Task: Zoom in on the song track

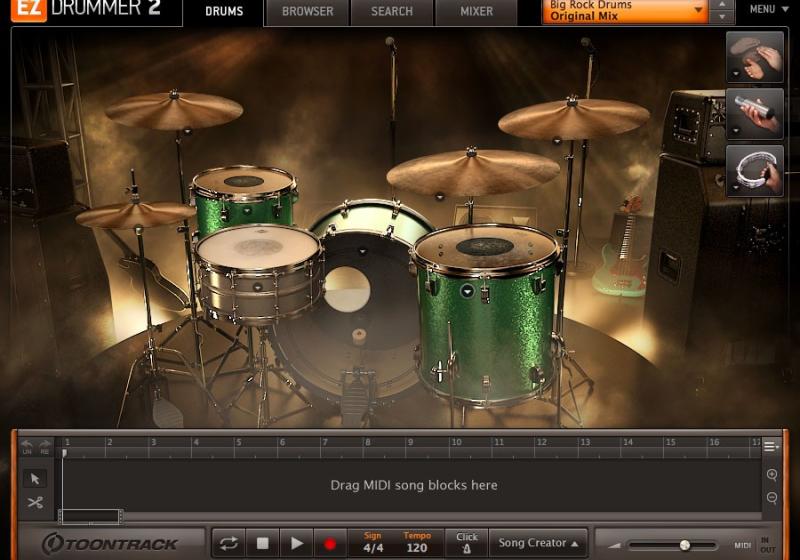Action: (772, 475)
